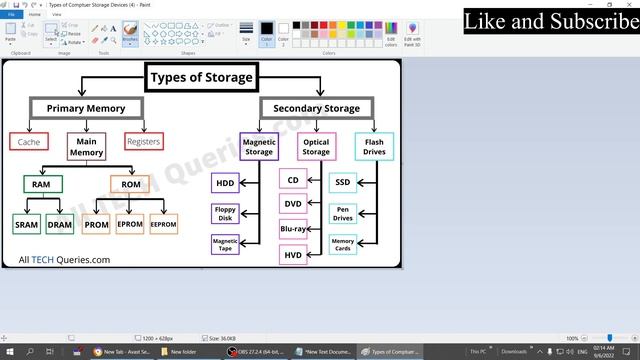Pick the black color swatch
This screenshot has width=640, height=360.
(296, 25)
